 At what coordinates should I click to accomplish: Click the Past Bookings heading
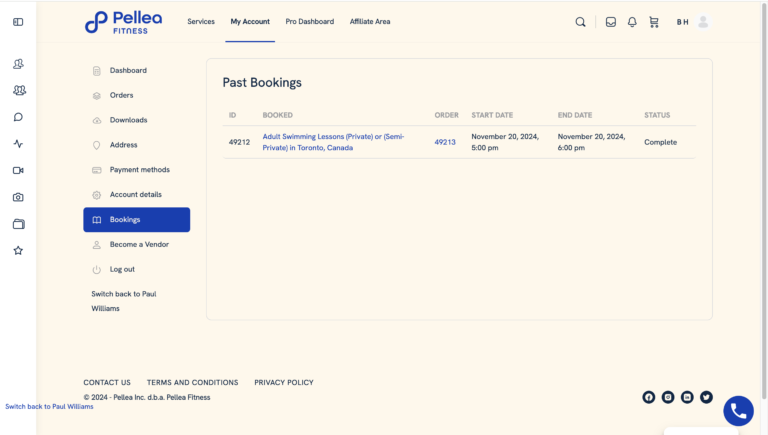point(262,82)
